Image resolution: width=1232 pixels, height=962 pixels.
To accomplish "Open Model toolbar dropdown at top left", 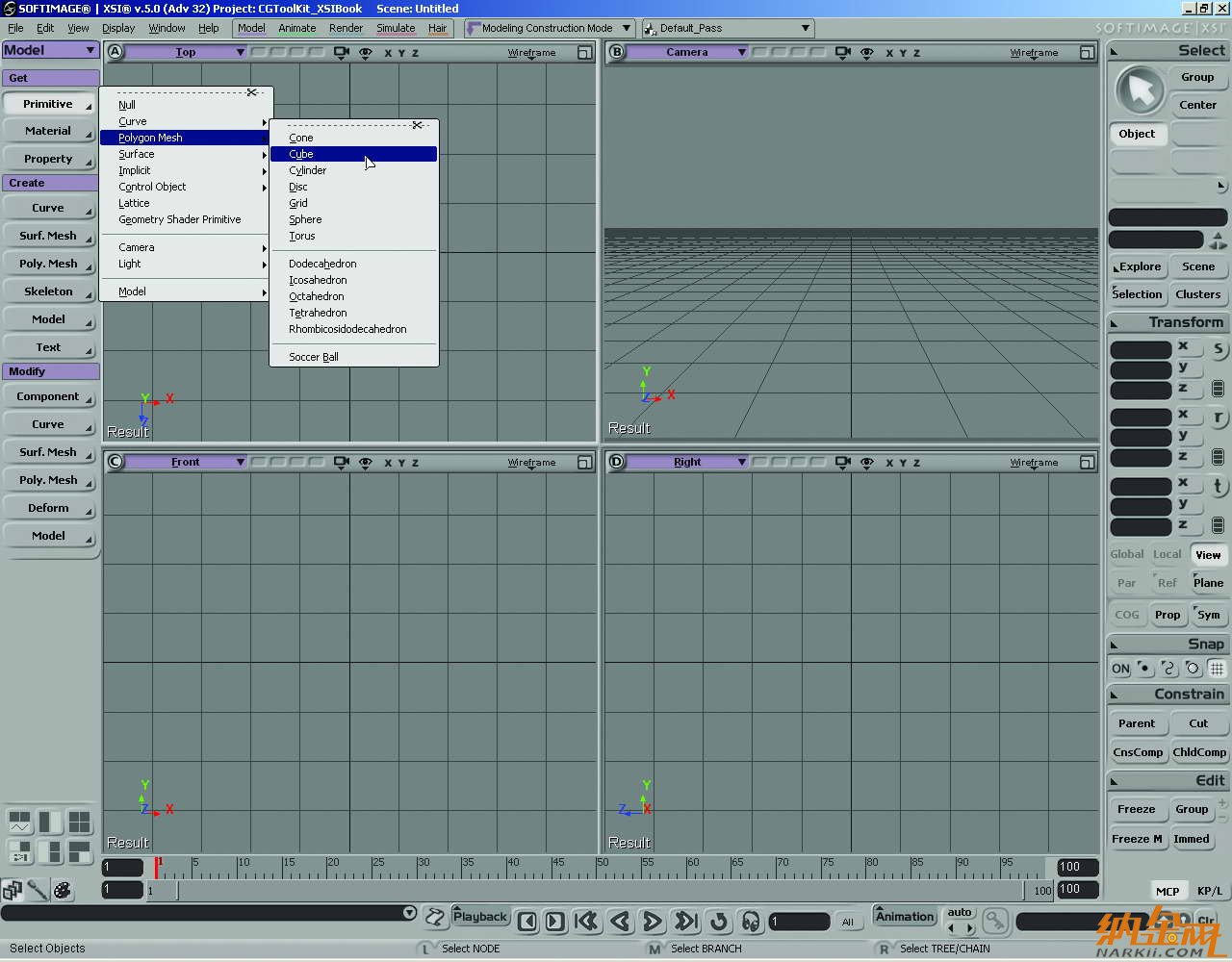I will click(50, 50).
